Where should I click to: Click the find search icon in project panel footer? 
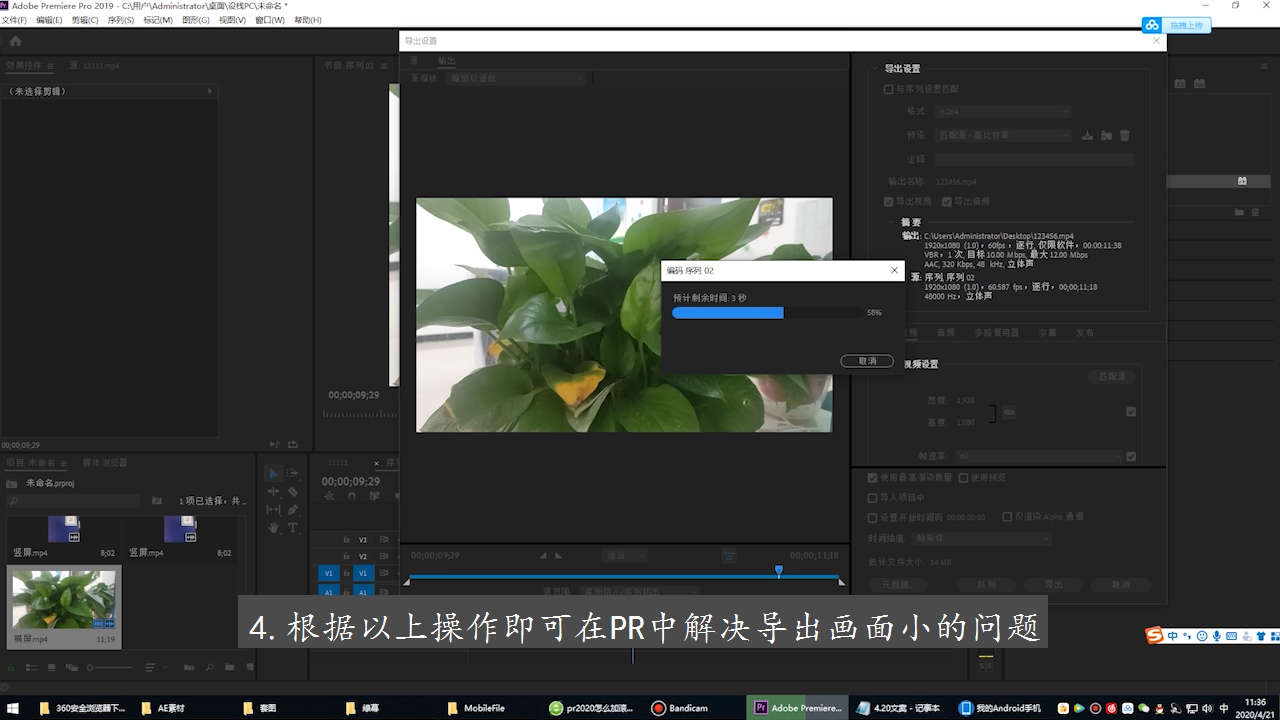click(211, 667)
